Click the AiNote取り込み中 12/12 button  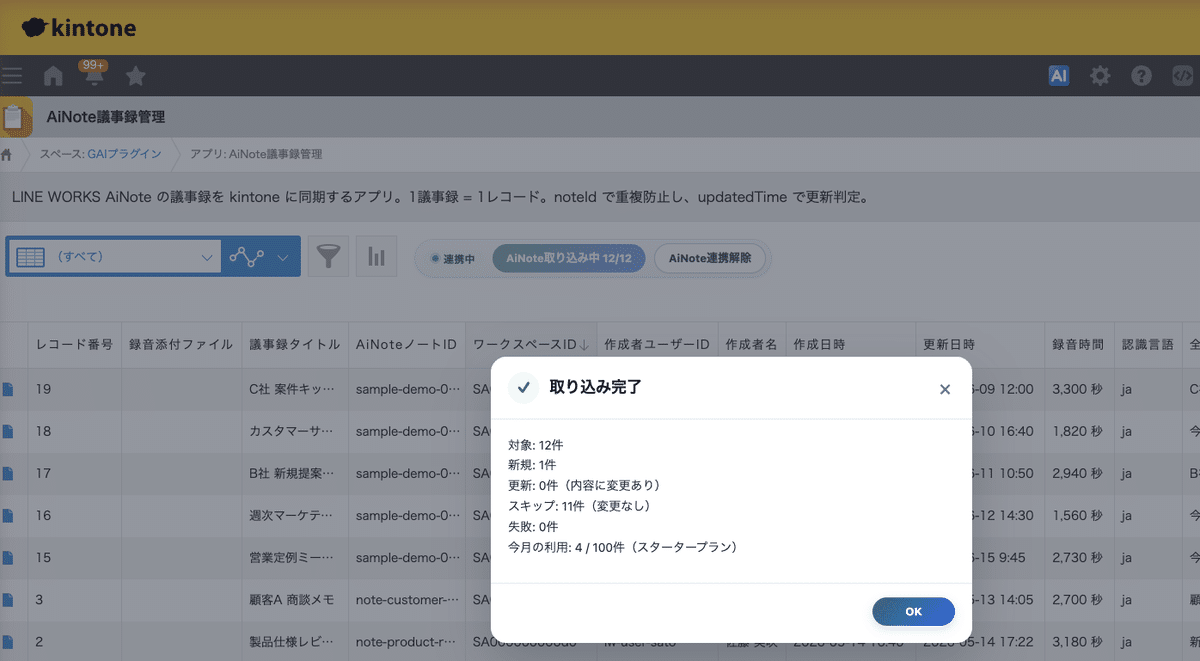[x=568, y=258]
